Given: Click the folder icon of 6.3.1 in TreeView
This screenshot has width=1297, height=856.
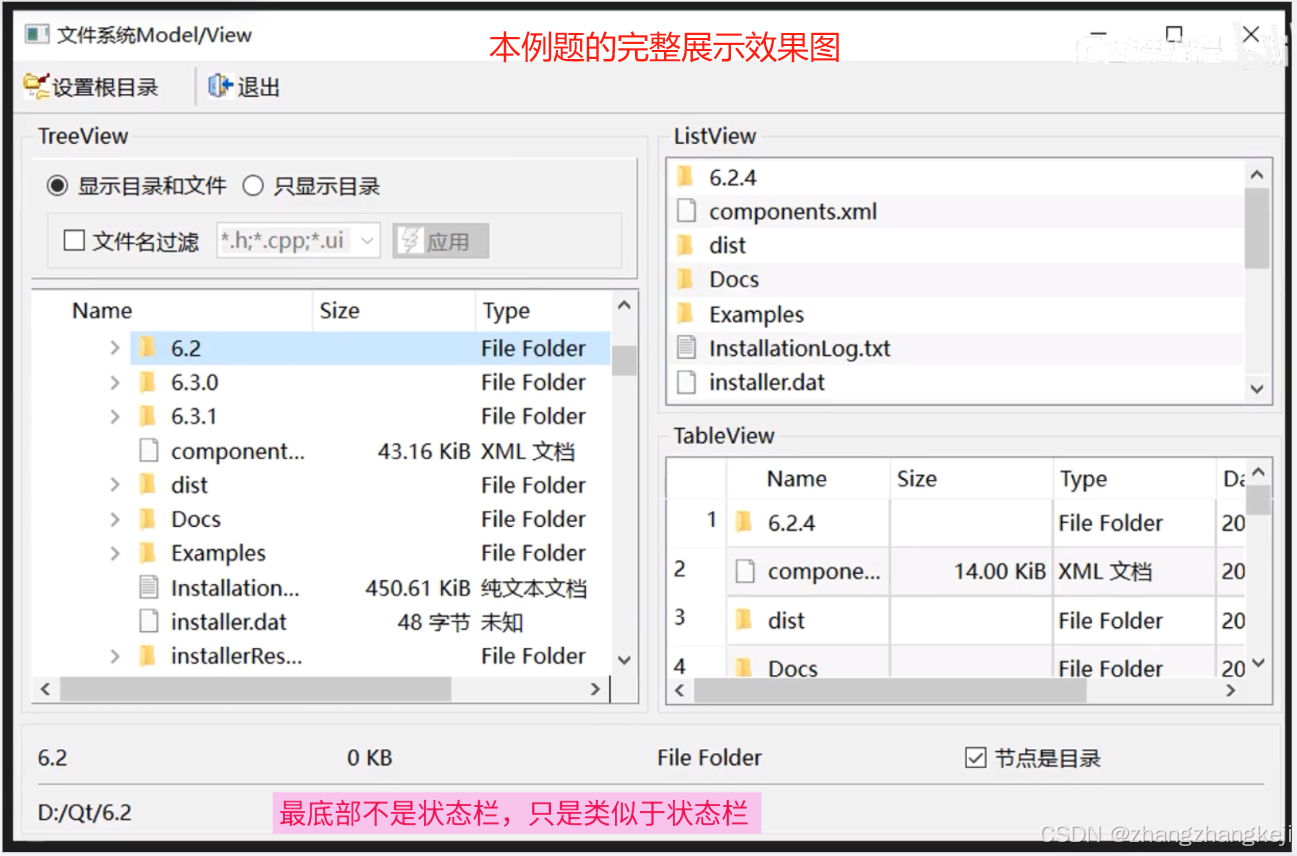Looking at the screenshot, I should pos(147,415).
